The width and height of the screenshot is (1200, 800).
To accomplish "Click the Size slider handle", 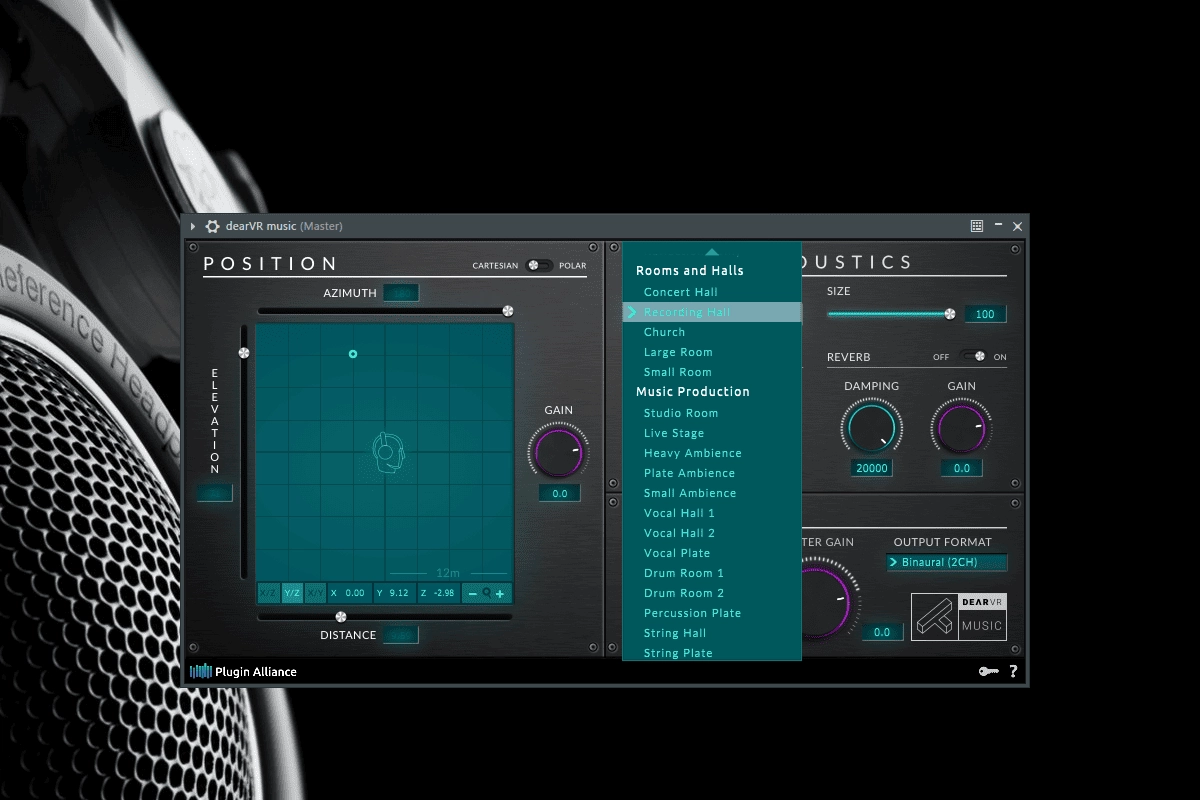I will [950, 314].
